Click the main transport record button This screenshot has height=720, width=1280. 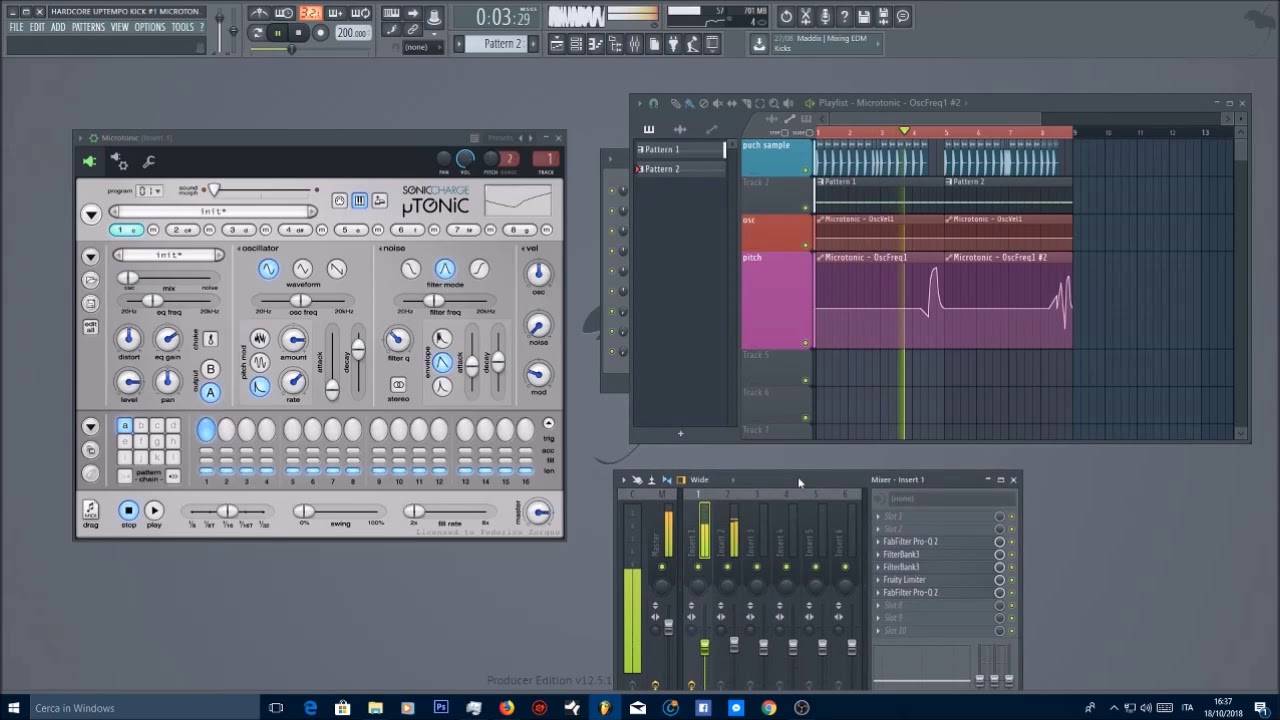(x=321, y=33)
